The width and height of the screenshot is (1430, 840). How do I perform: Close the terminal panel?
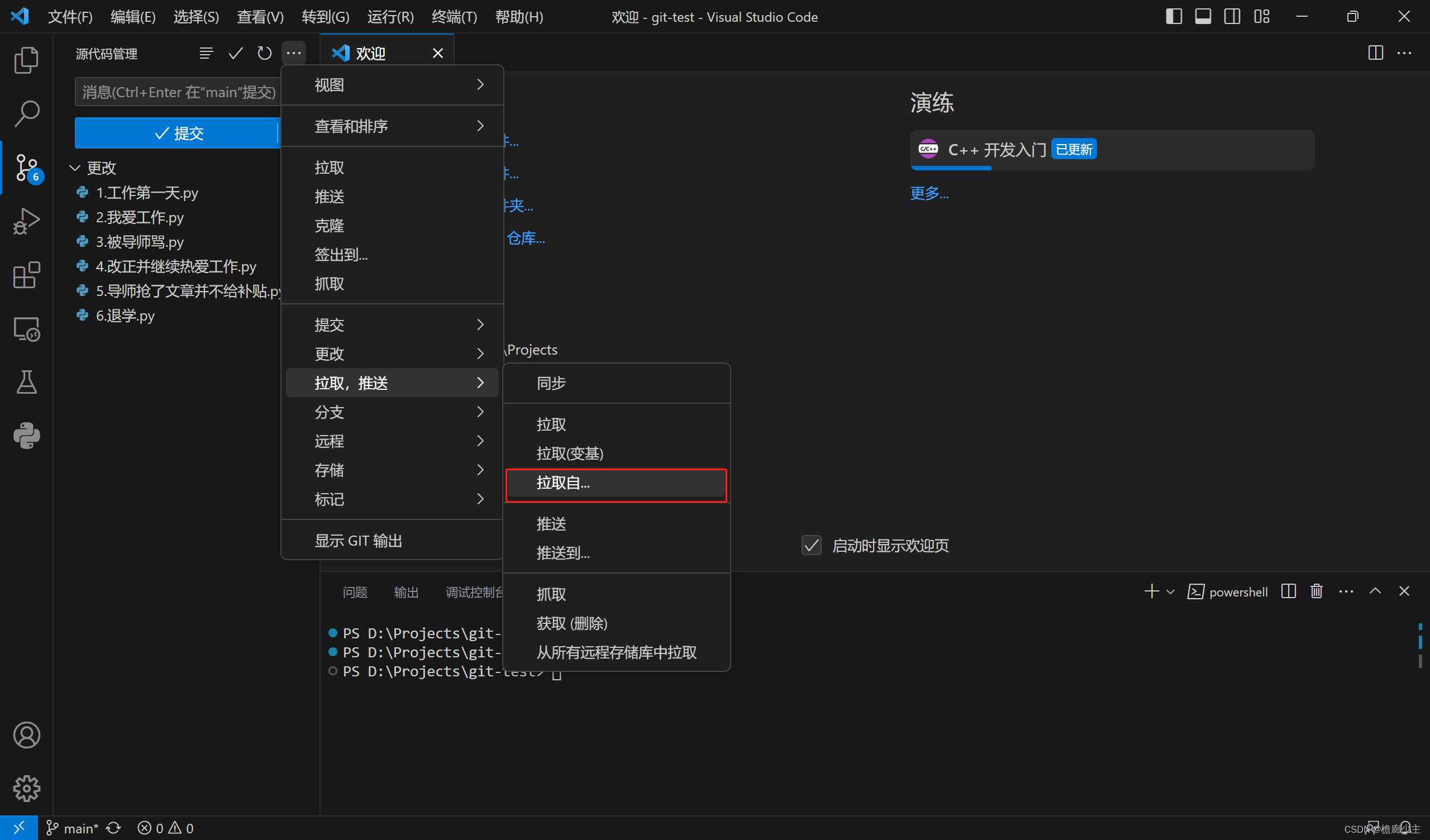(x=1404, y=591)
